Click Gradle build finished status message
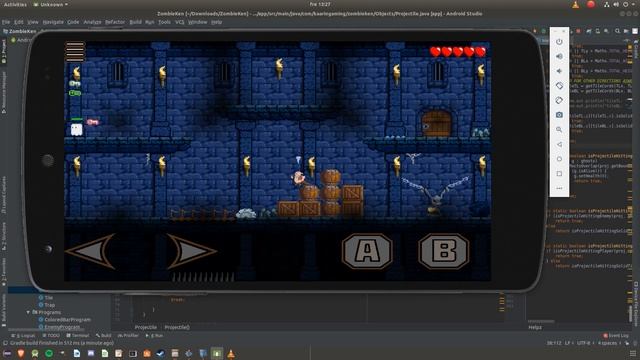This screenshot has width=640, height=360. tap(62, 343)
